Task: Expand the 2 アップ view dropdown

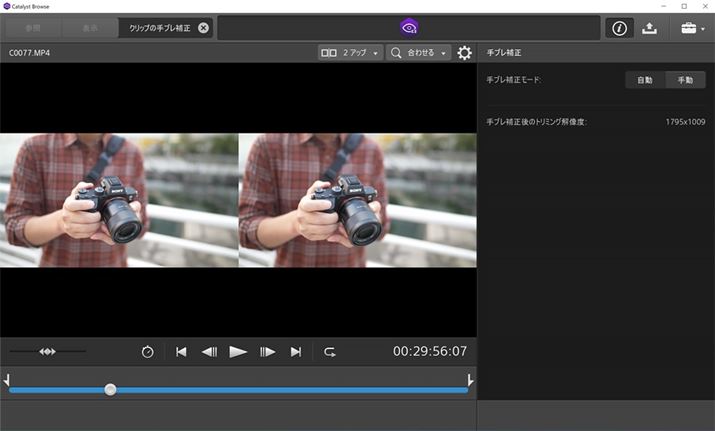Action: (350, 53)
